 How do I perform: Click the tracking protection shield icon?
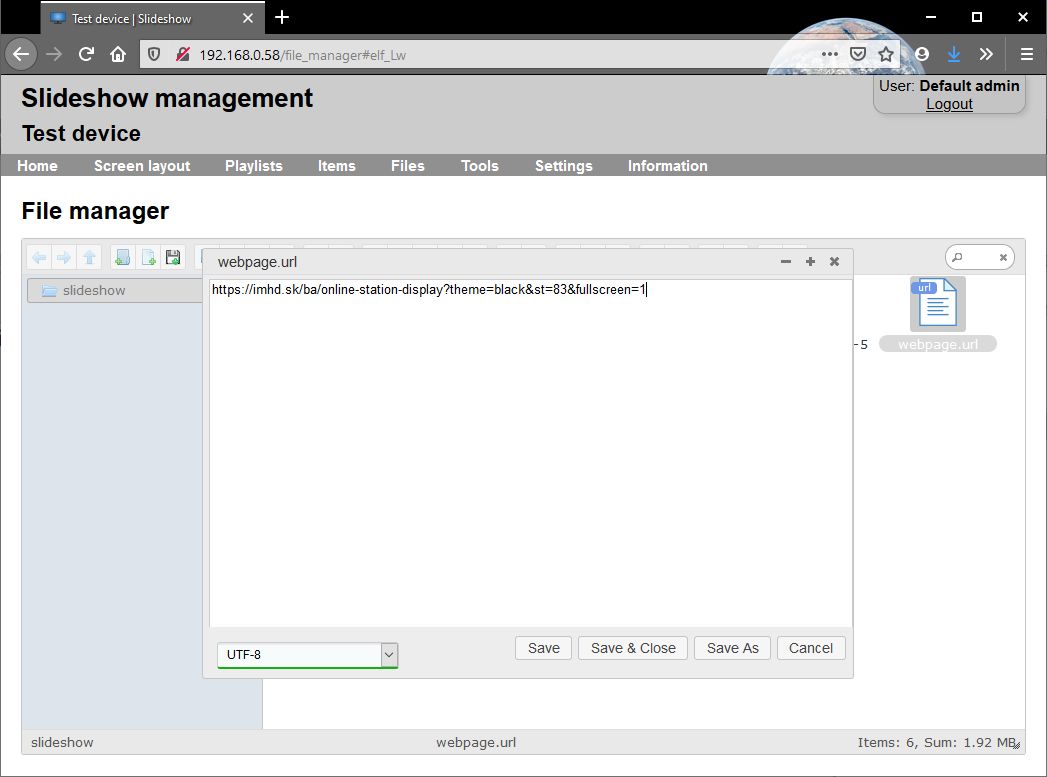pyautogui.click(x=154, y=55)
